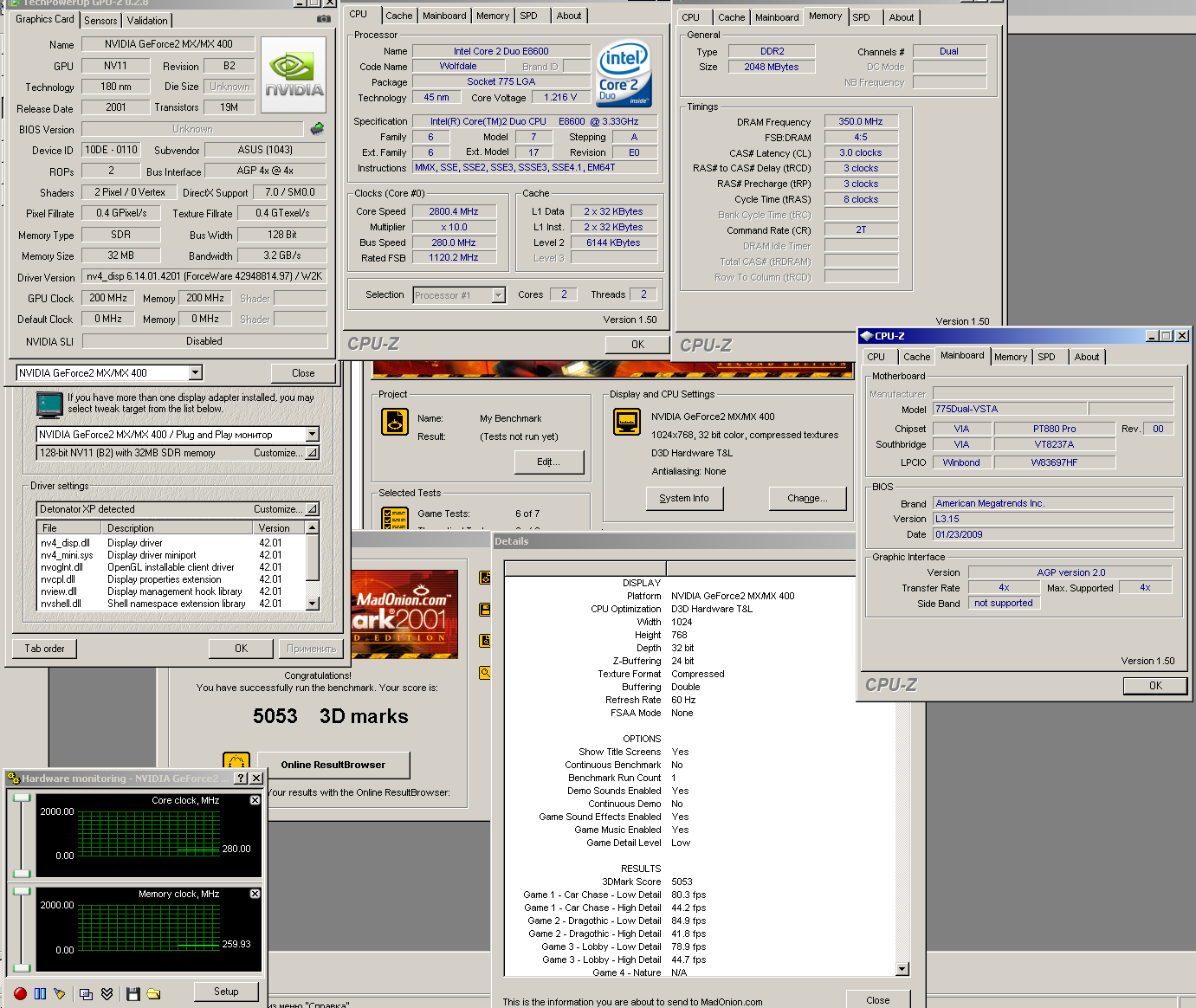Click the yellow magnifier icon in 3DMark results

point(485,672)
